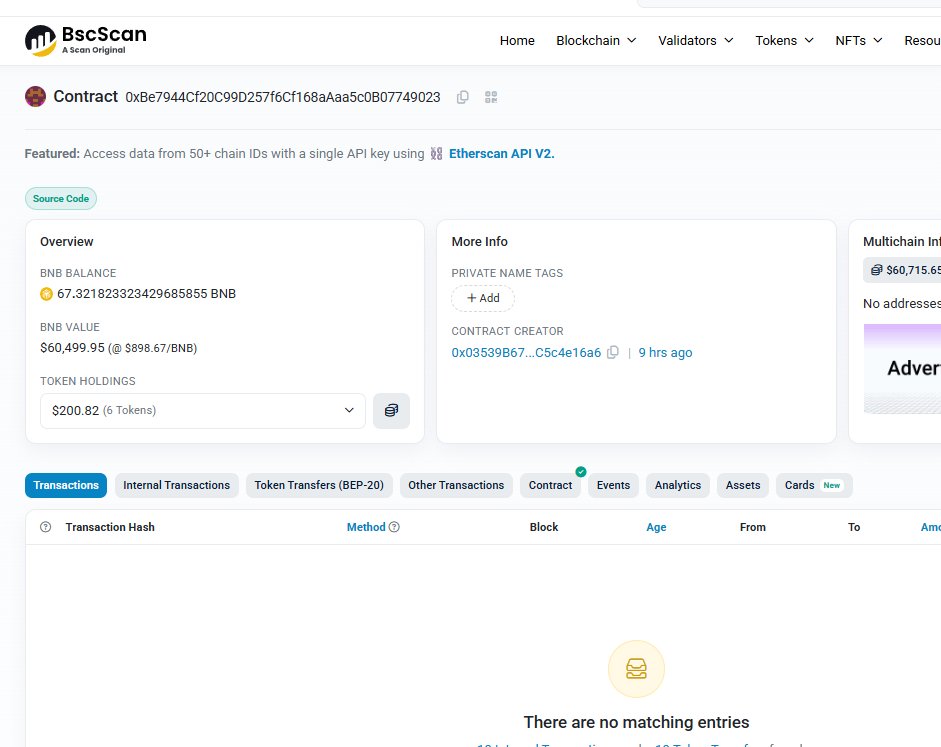Switch to the Contract tab
Viewport: 941px width, 747px height.
click(550, 485)
